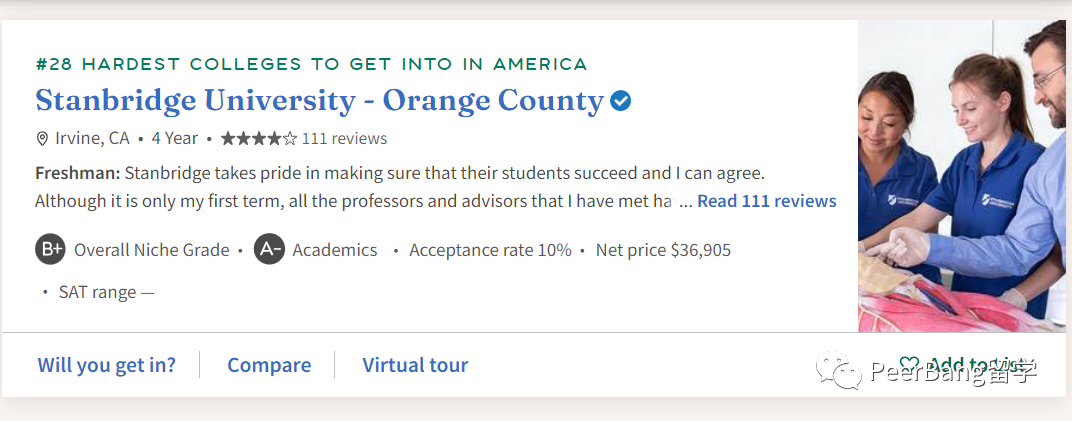1072x421 pixels.
Task: Click the A- Academics grade badge
Action: coord(269,250)
